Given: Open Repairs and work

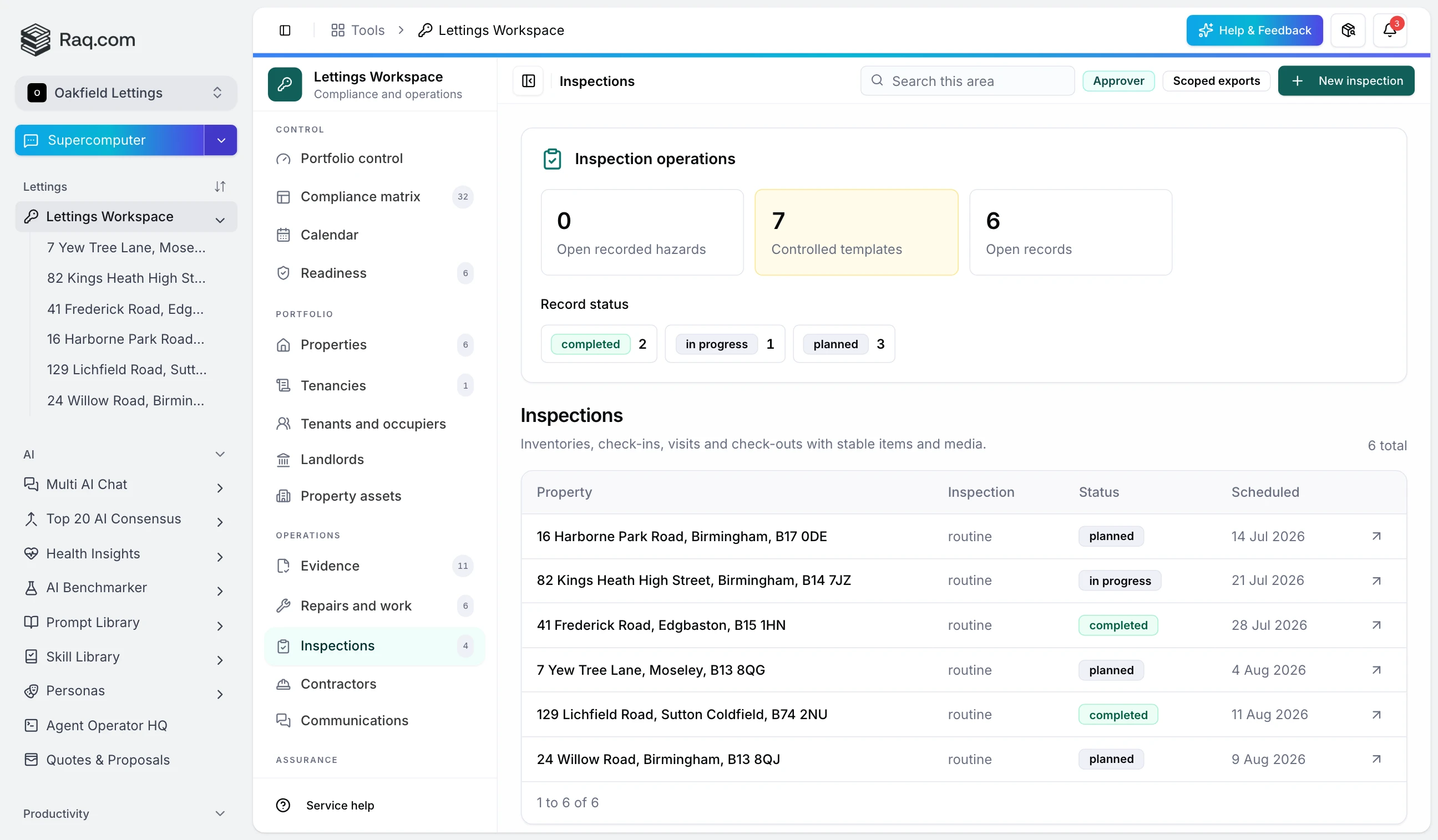Looking at the screenshot, I should tap(374, 605).
